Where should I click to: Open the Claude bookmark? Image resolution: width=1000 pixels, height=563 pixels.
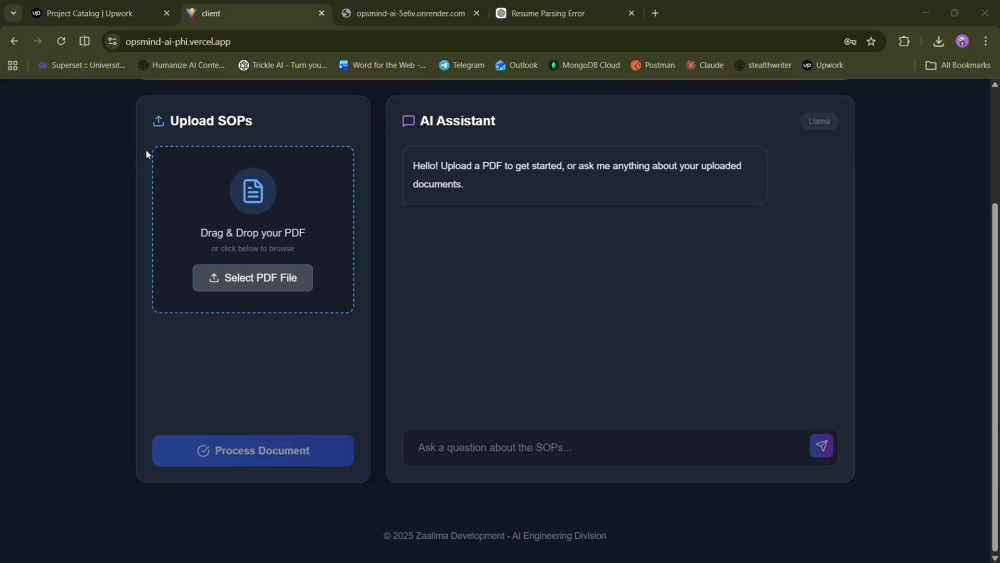tap(705, 65)
